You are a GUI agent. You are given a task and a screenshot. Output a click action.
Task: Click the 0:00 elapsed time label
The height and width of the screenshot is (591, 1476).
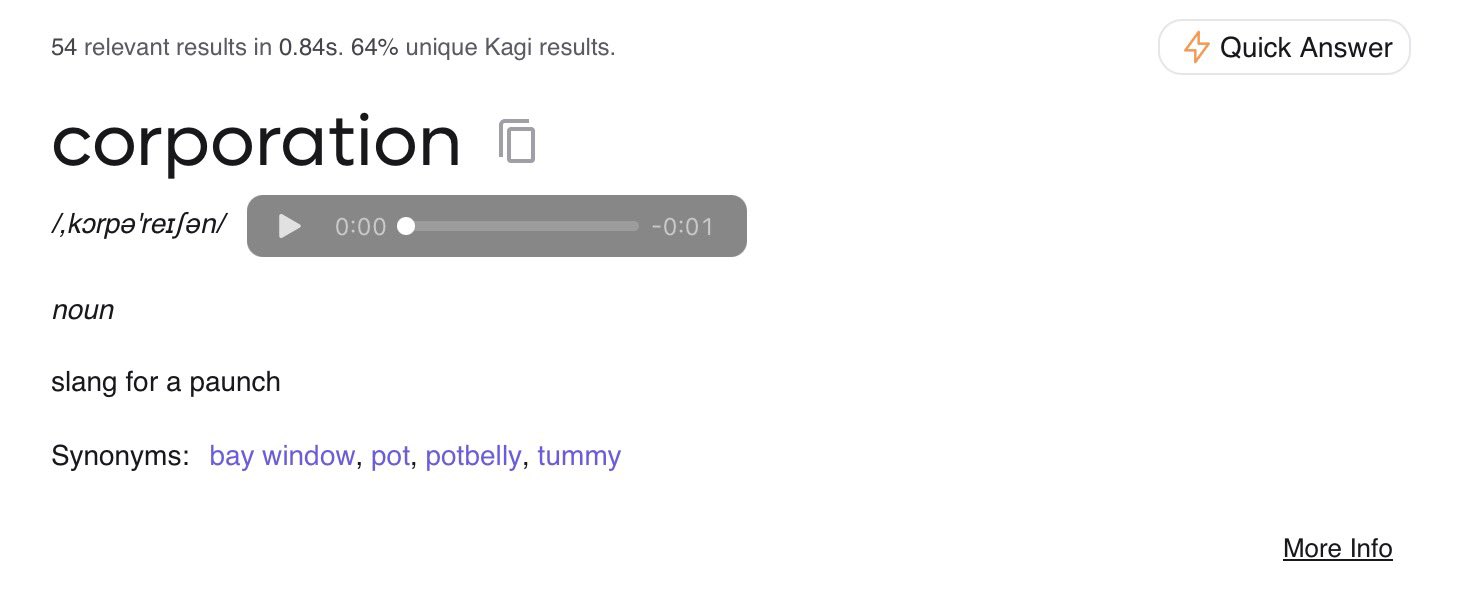pyautogui.click(x=361, y=227)
